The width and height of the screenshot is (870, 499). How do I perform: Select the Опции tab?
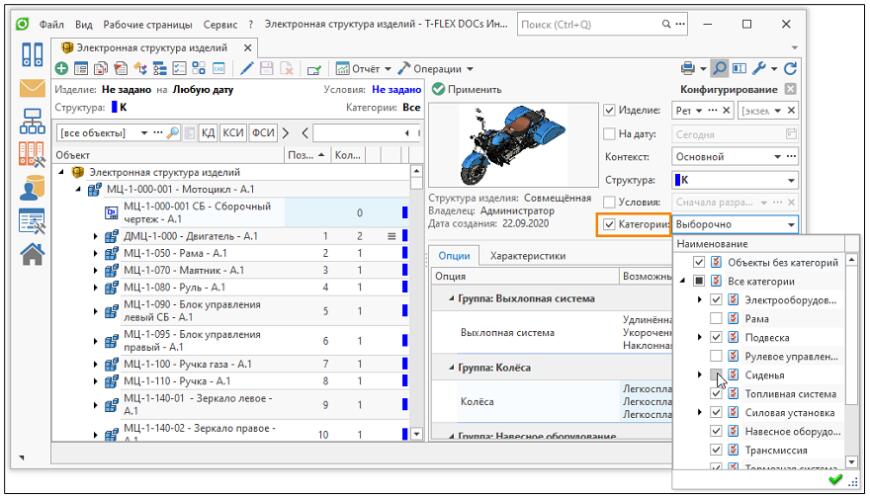[454, 256]
